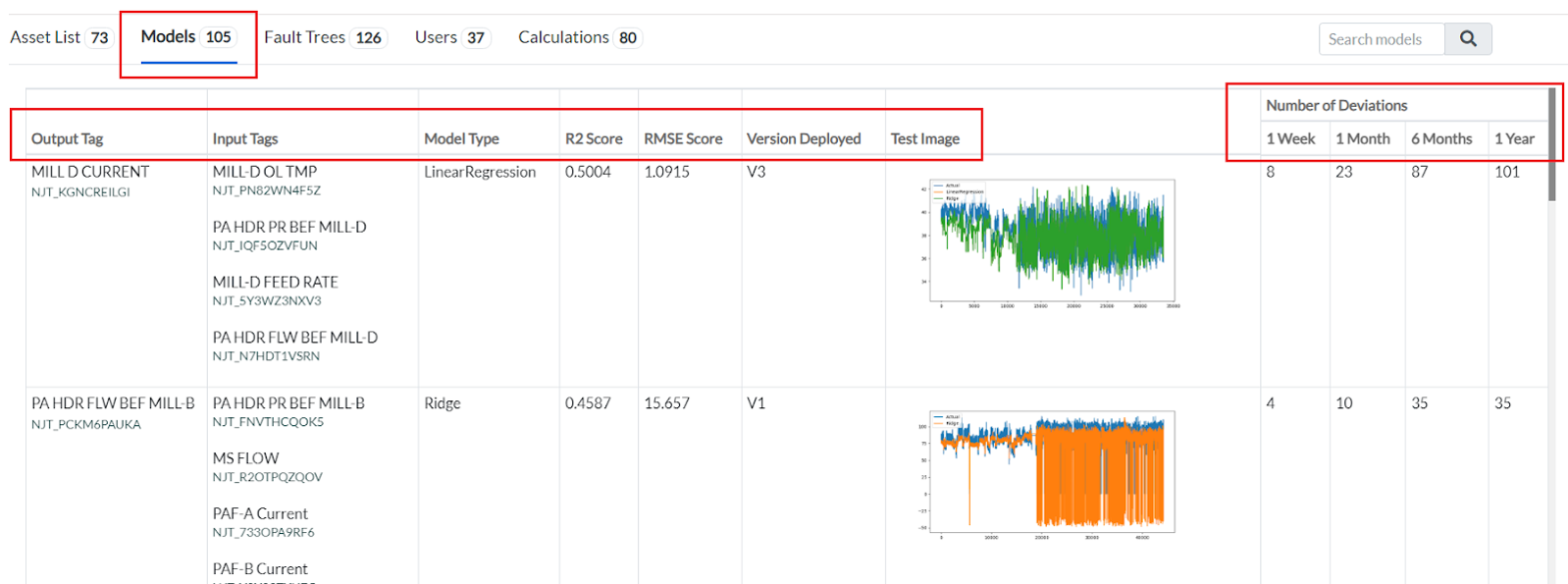
Task: Click the Number of Deviations header
Action: 1336,105
